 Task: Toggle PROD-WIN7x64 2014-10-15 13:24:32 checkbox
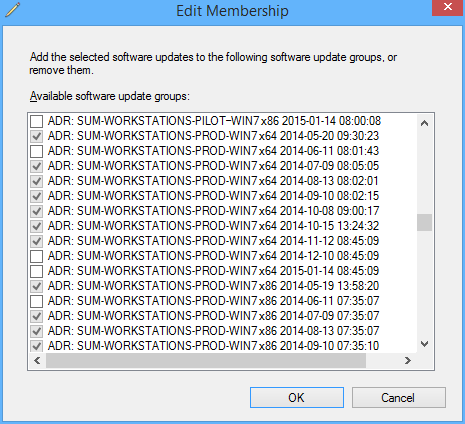(37, 226)
